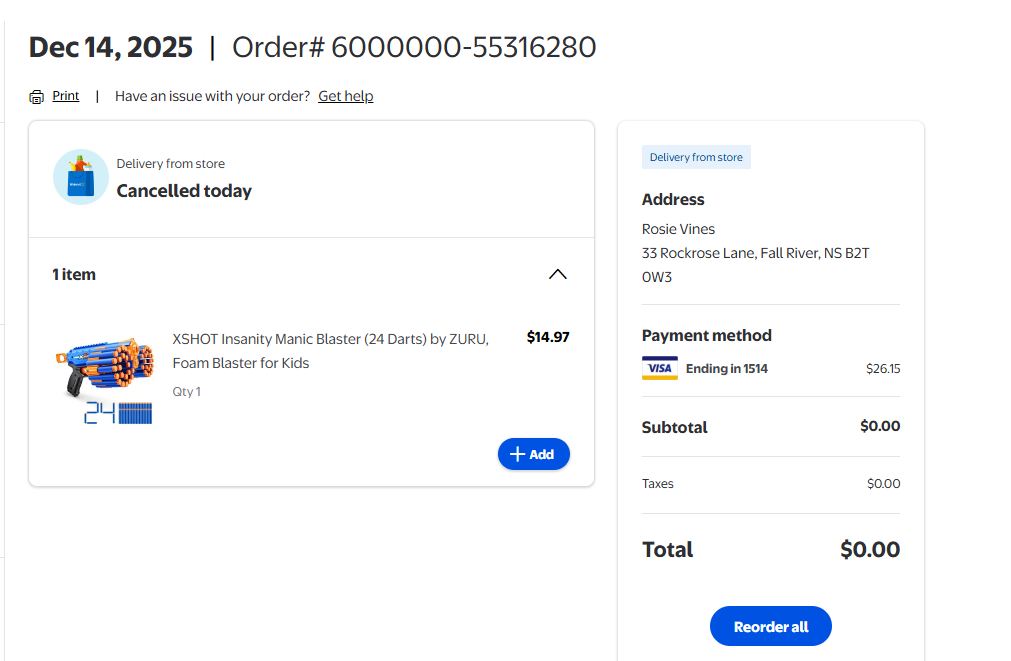Add the XSHOT blaster to cart

click(533, 454)
